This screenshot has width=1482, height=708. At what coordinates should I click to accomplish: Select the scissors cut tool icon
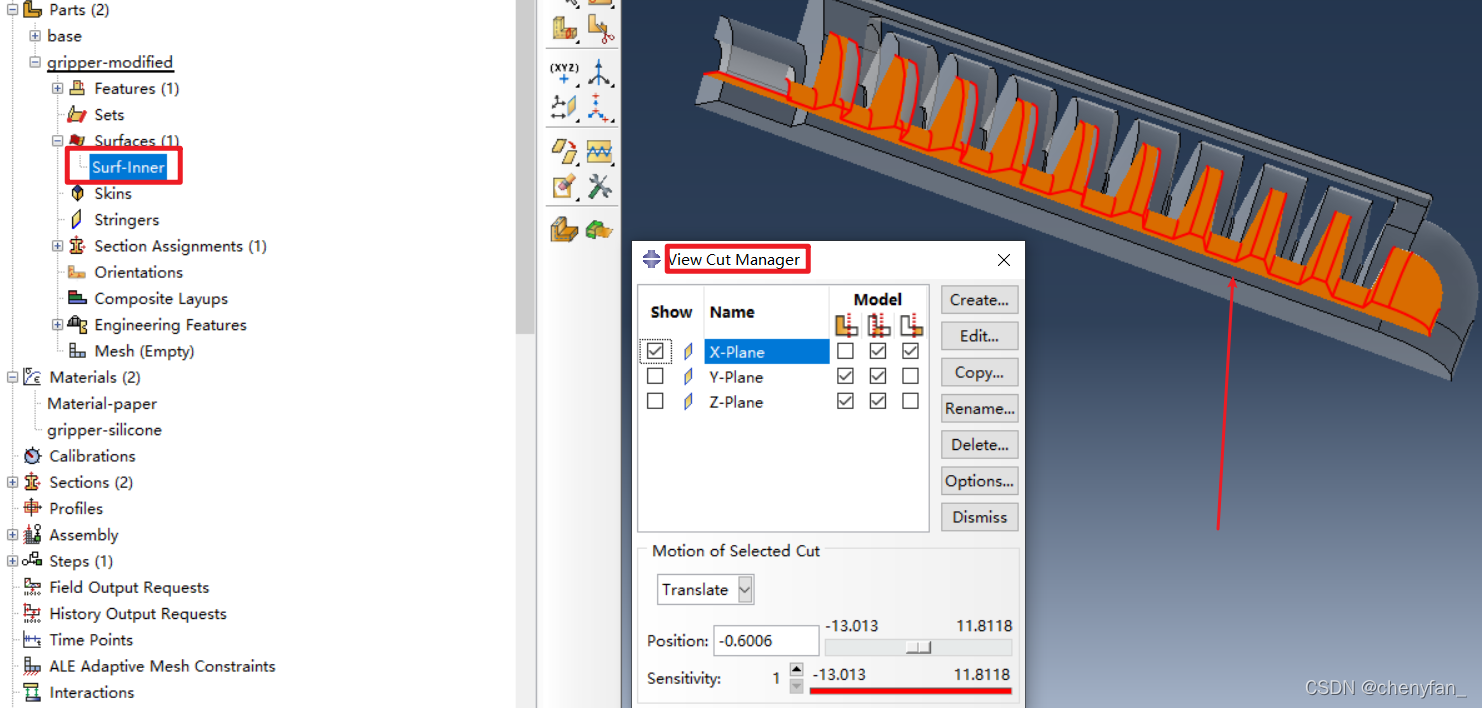[x=599, y=28]
